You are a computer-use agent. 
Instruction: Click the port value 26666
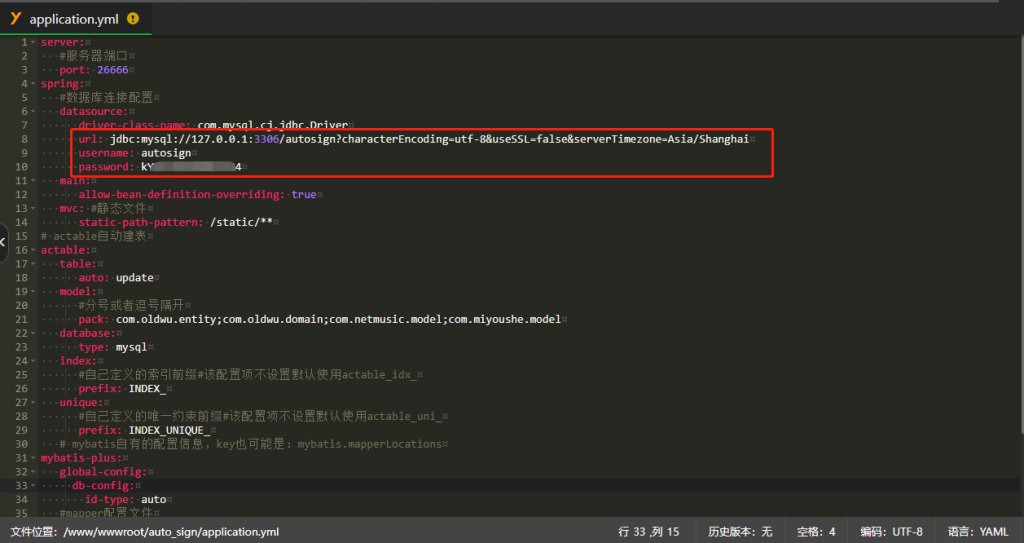tap(112, 70)
